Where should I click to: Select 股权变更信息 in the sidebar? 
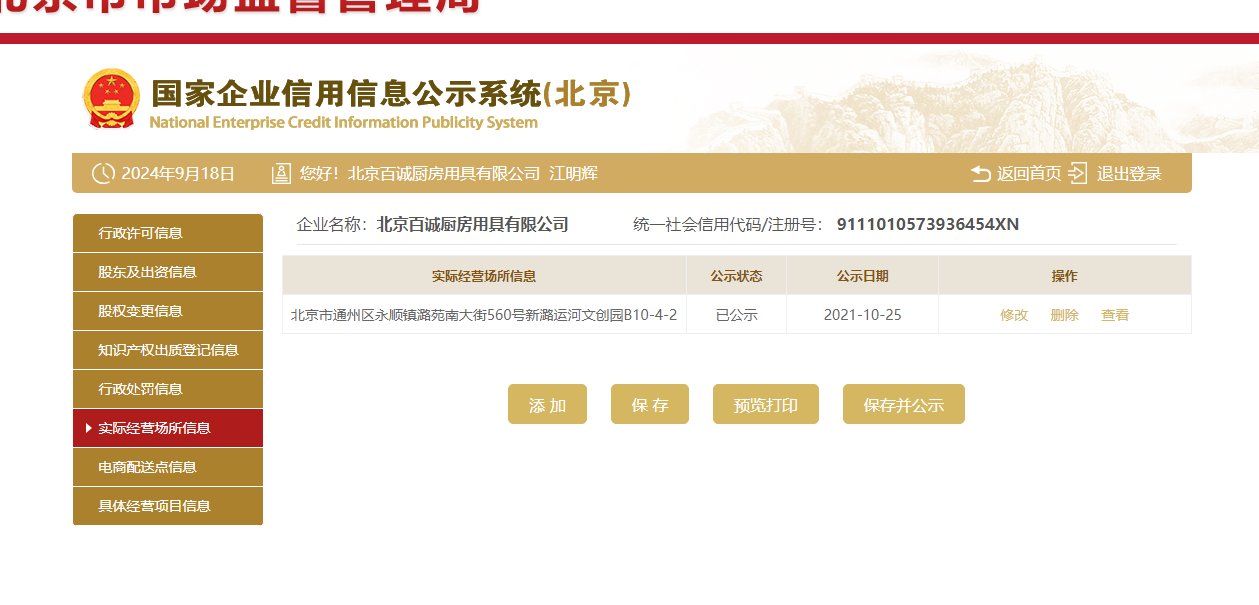pos(168,311)
